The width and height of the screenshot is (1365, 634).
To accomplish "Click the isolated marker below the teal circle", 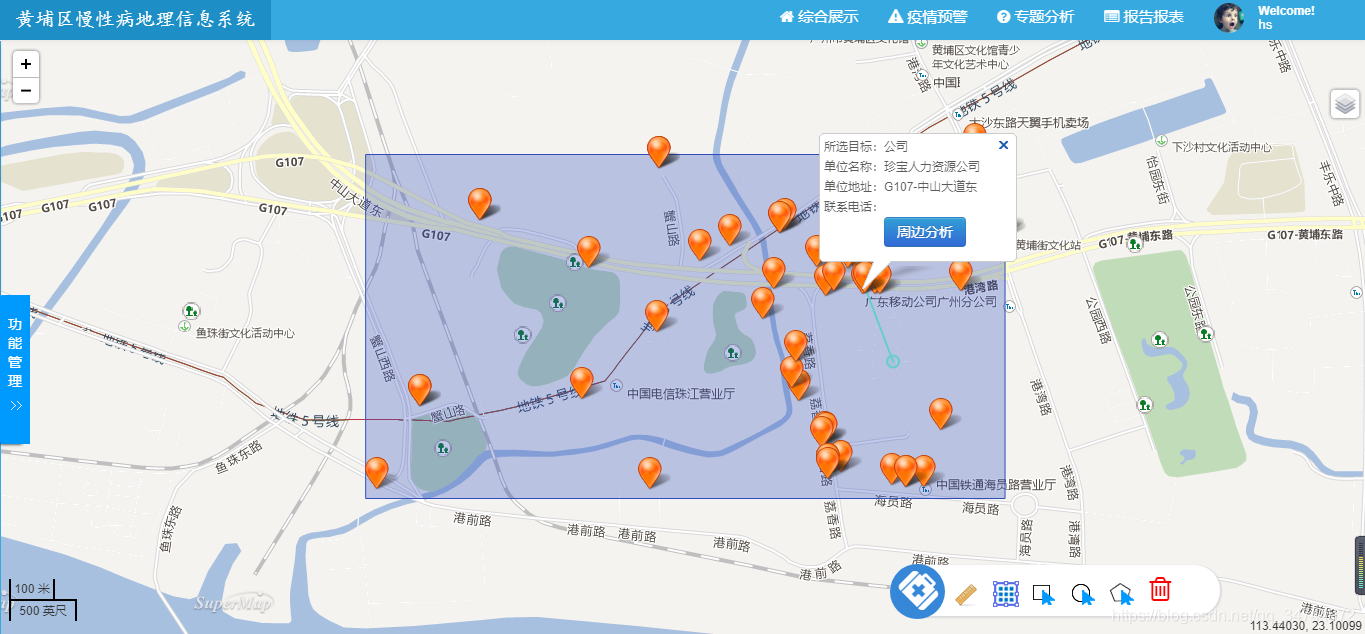I will pos(940,413).
